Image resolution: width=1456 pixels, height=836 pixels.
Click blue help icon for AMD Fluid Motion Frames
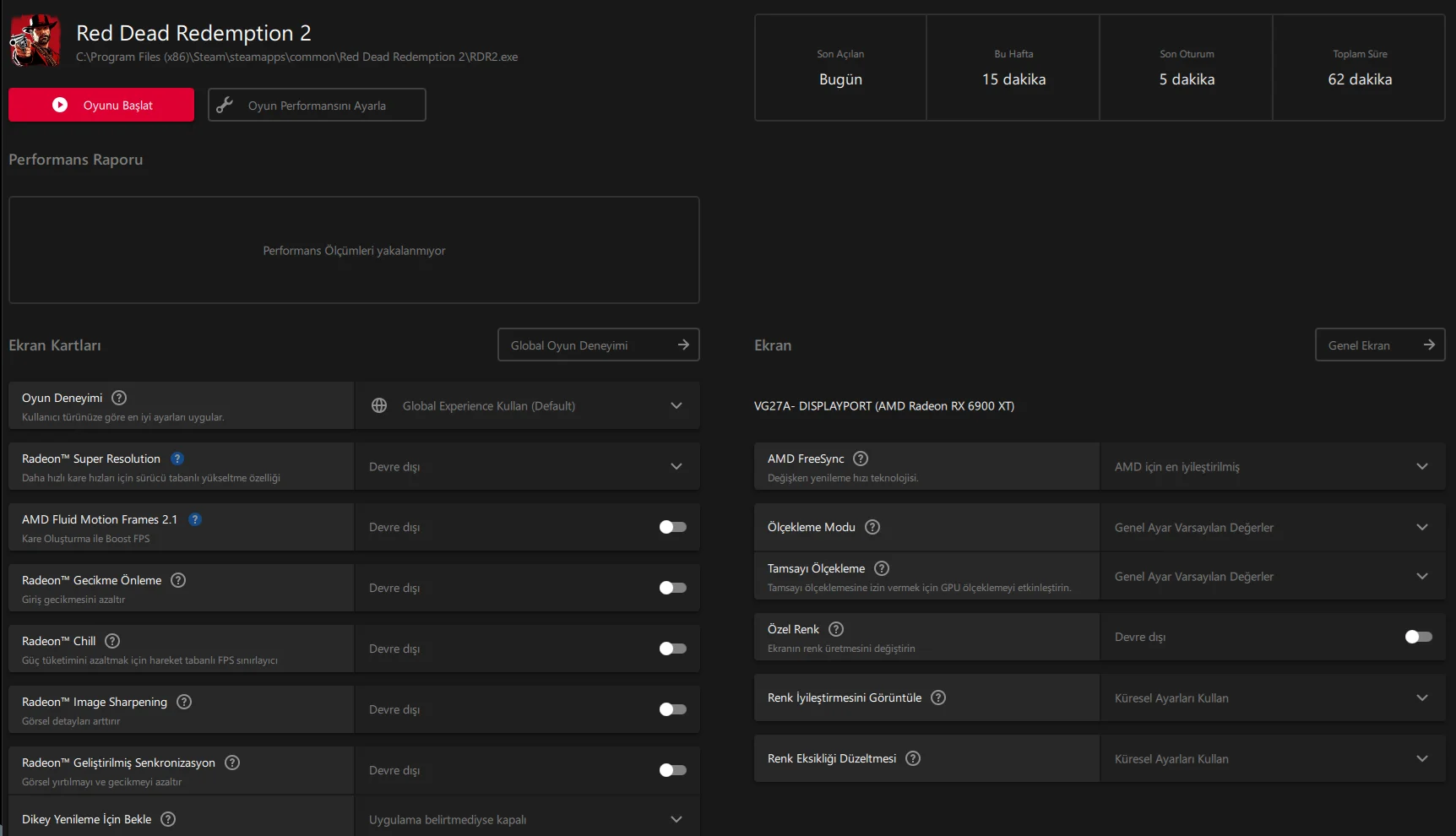195,519
